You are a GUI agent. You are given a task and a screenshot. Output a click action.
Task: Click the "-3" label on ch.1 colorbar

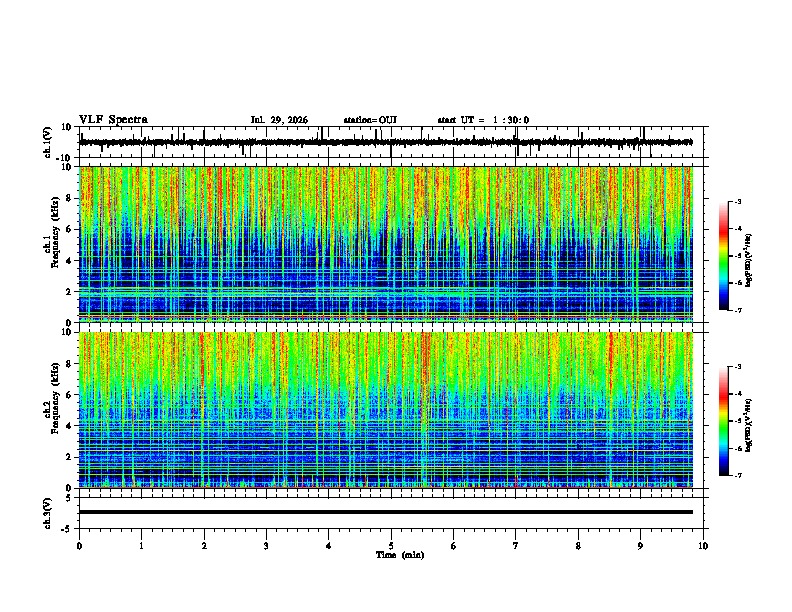737,202
